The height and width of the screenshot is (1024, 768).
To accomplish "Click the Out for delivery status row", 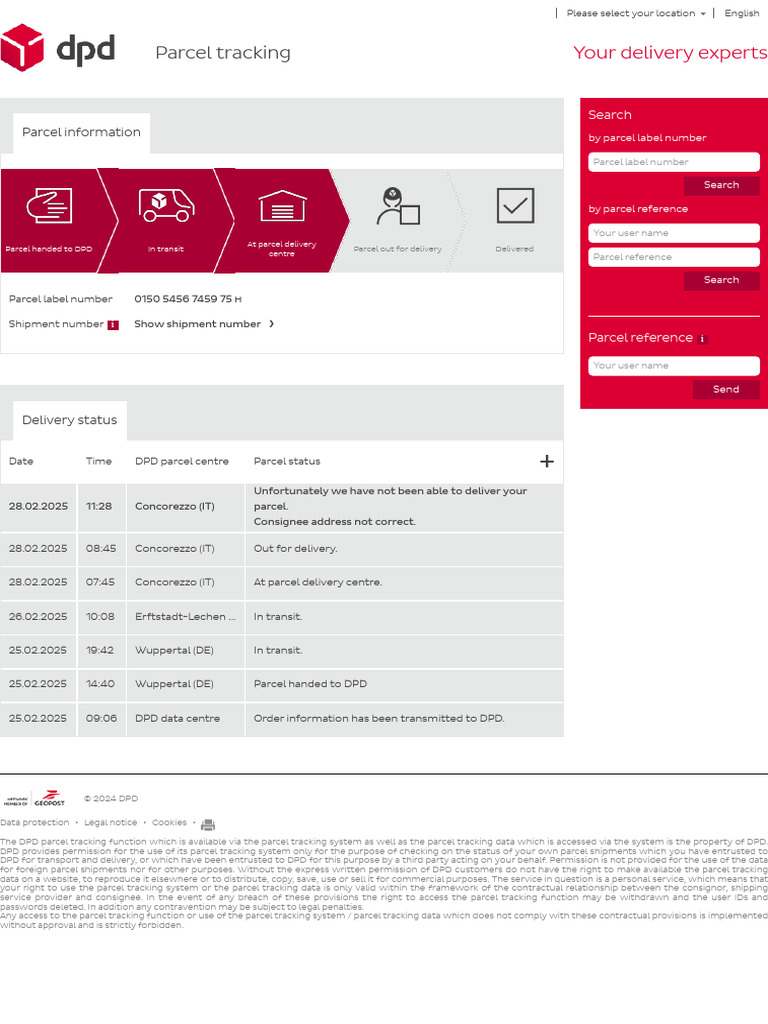I will coord(282,549).
